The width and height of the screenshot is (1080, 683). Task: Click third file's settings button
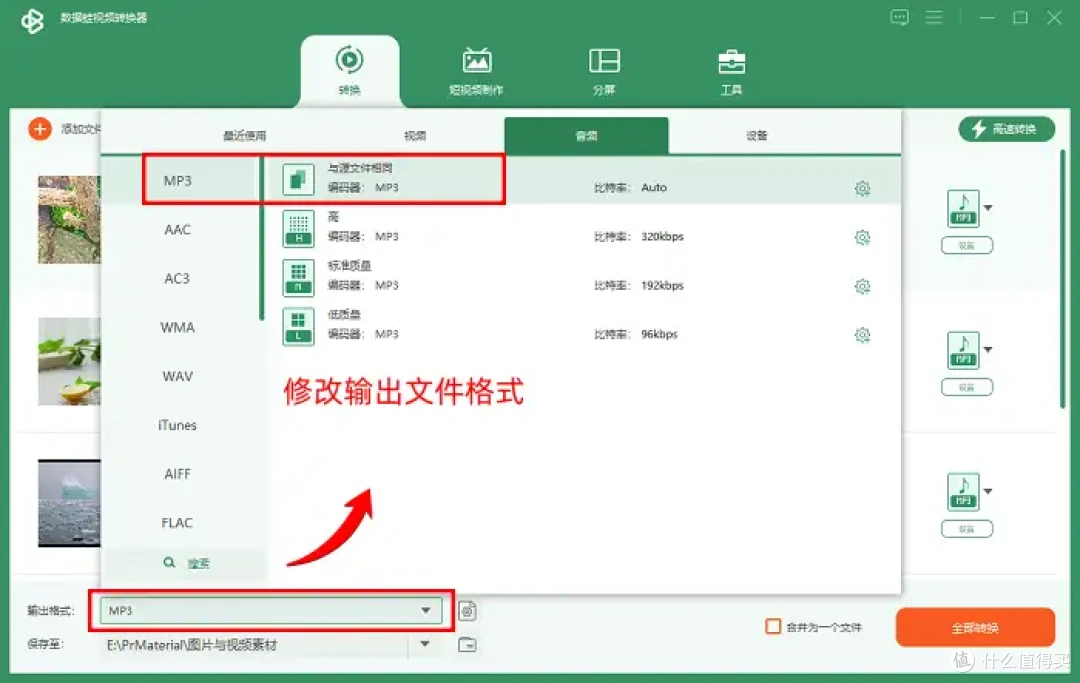click(967, 529)
